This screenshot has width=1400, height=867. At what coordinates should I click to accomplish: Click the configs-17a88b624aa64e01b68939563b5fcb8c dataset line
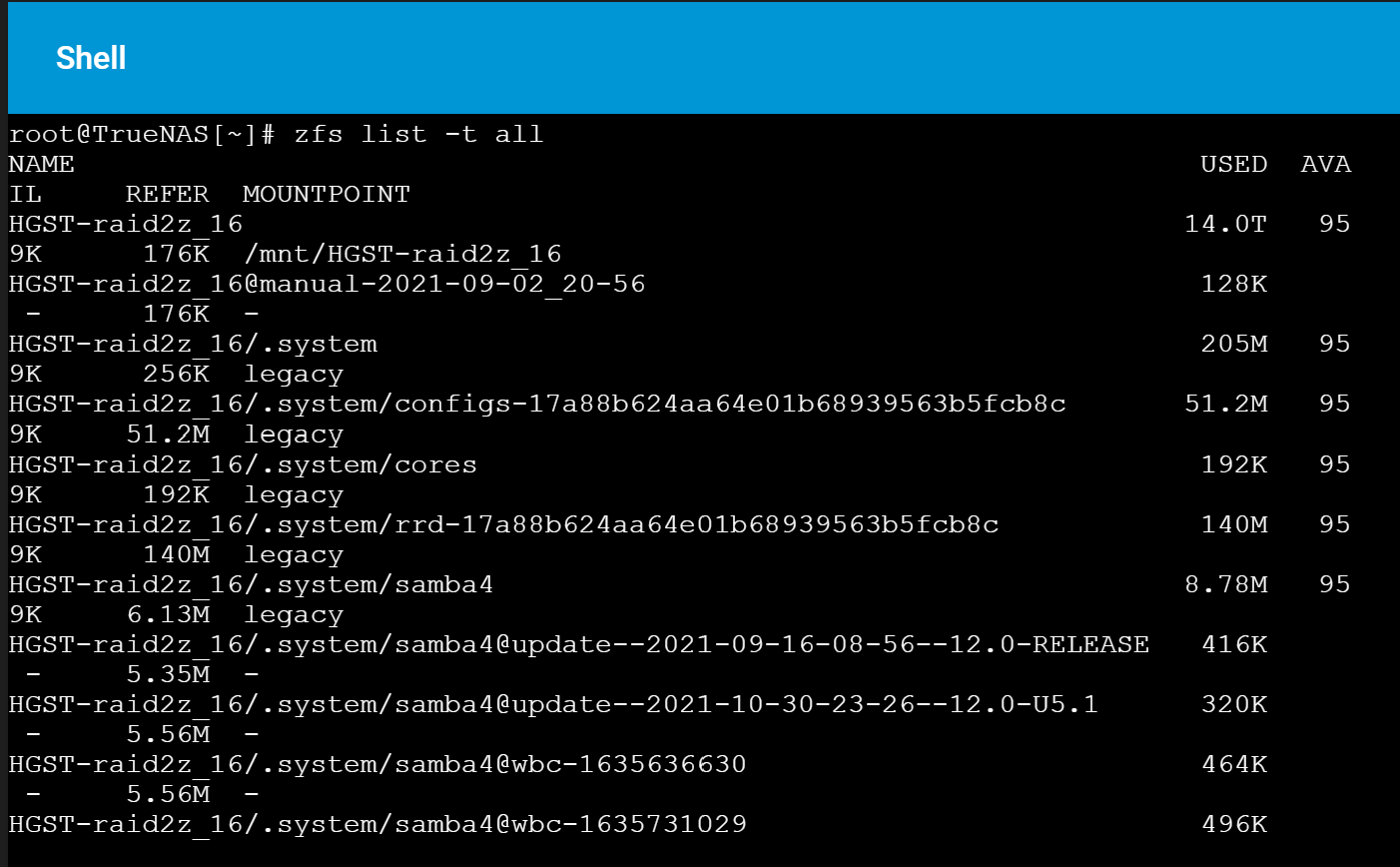click(537, 404)
